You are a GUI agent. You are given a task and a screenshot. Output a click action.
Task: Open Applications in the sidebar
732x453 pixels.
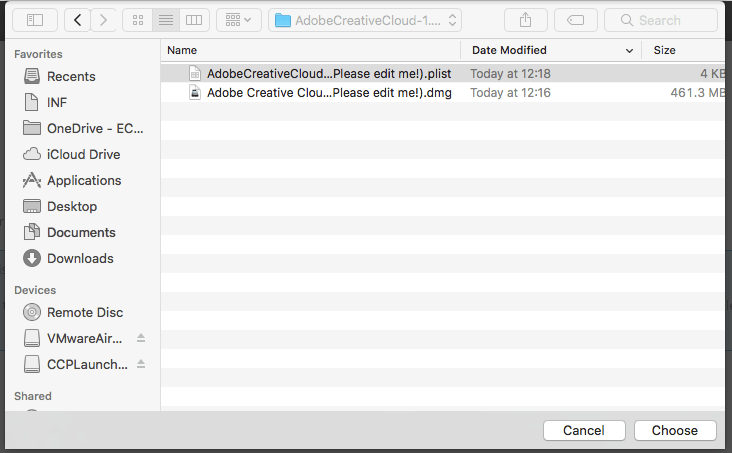[x=84, y=180]
